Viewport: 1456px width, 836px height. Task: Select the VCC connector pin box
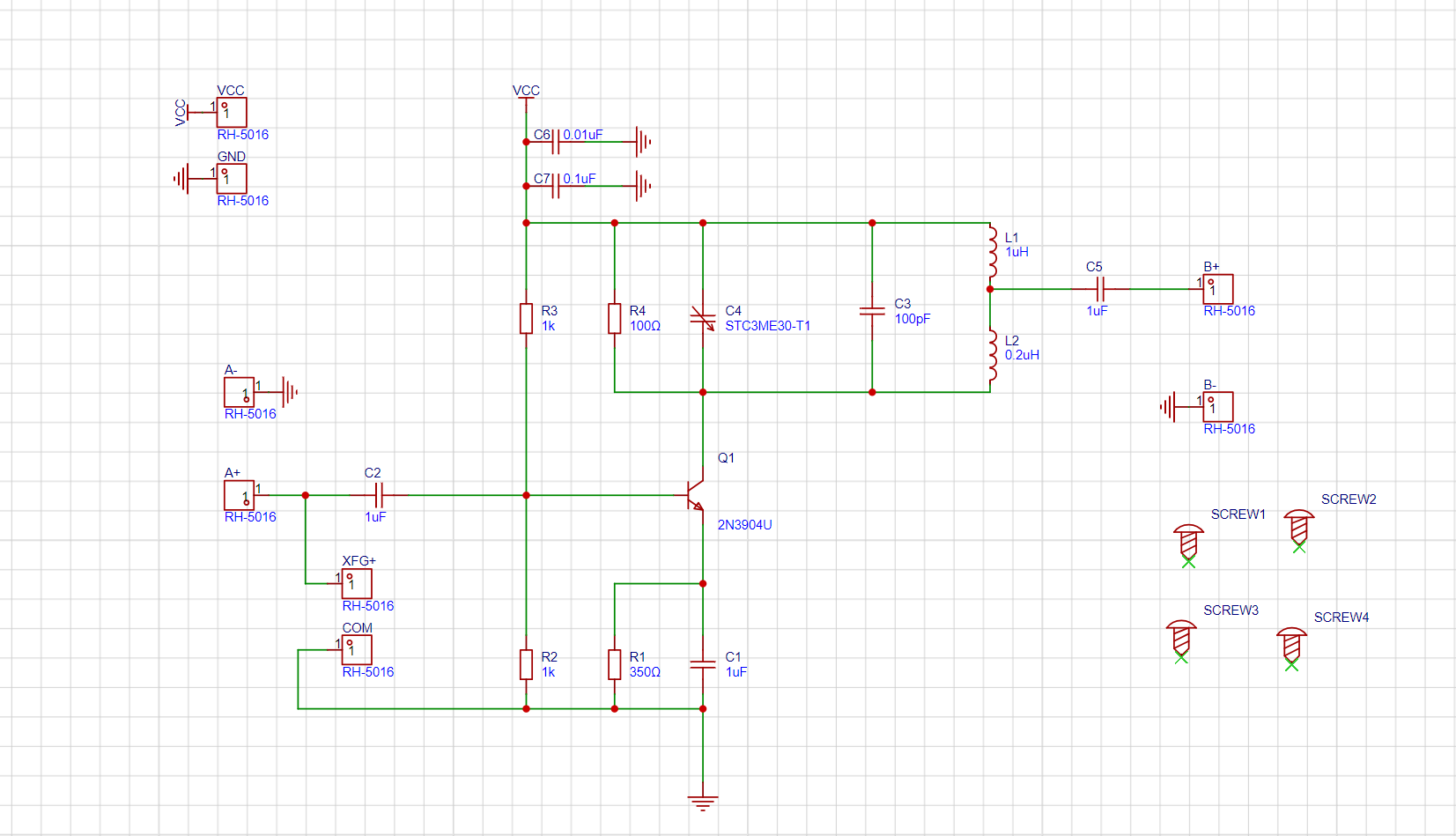coord(232,113)
